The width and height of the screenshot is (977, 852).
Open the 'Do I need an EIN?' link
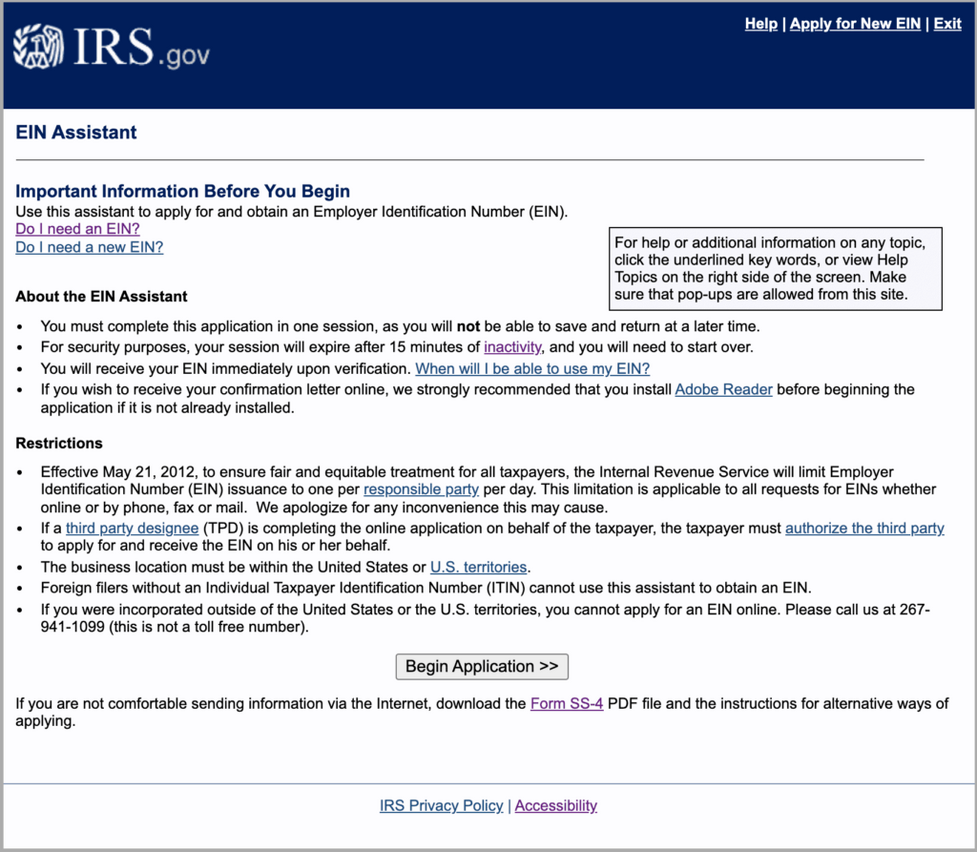[77, 229]
